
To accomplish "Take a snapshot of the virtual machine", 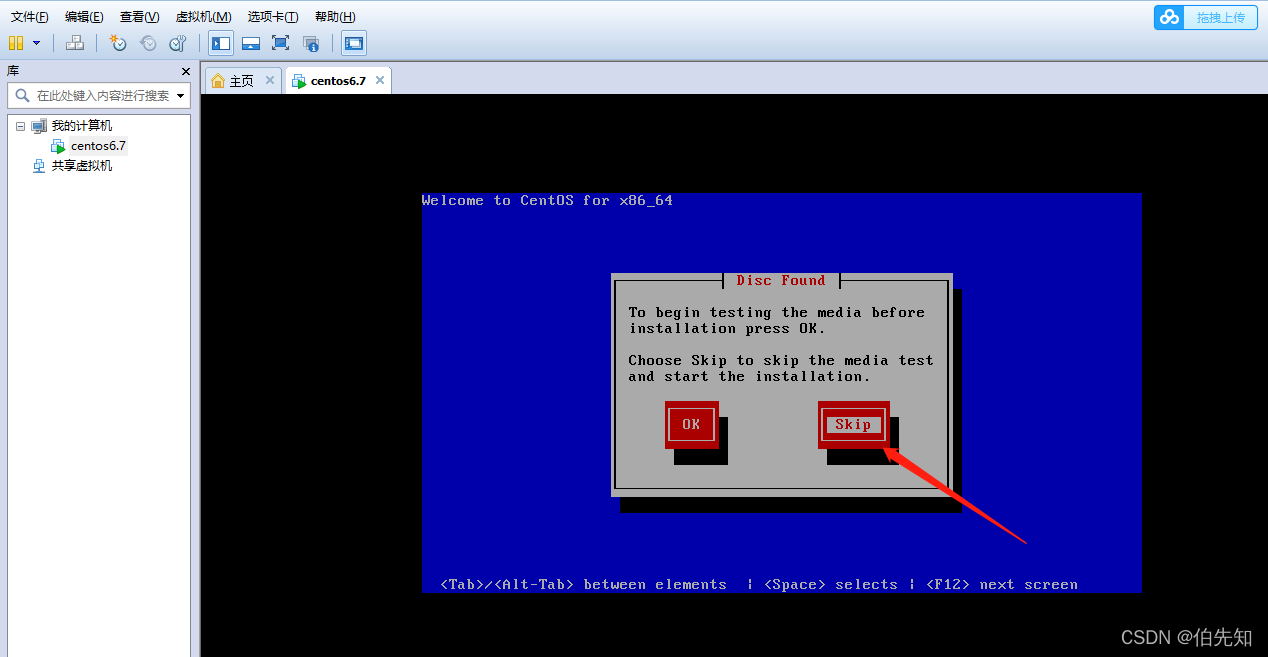I will pyautogui.click(x=118, y=43).
